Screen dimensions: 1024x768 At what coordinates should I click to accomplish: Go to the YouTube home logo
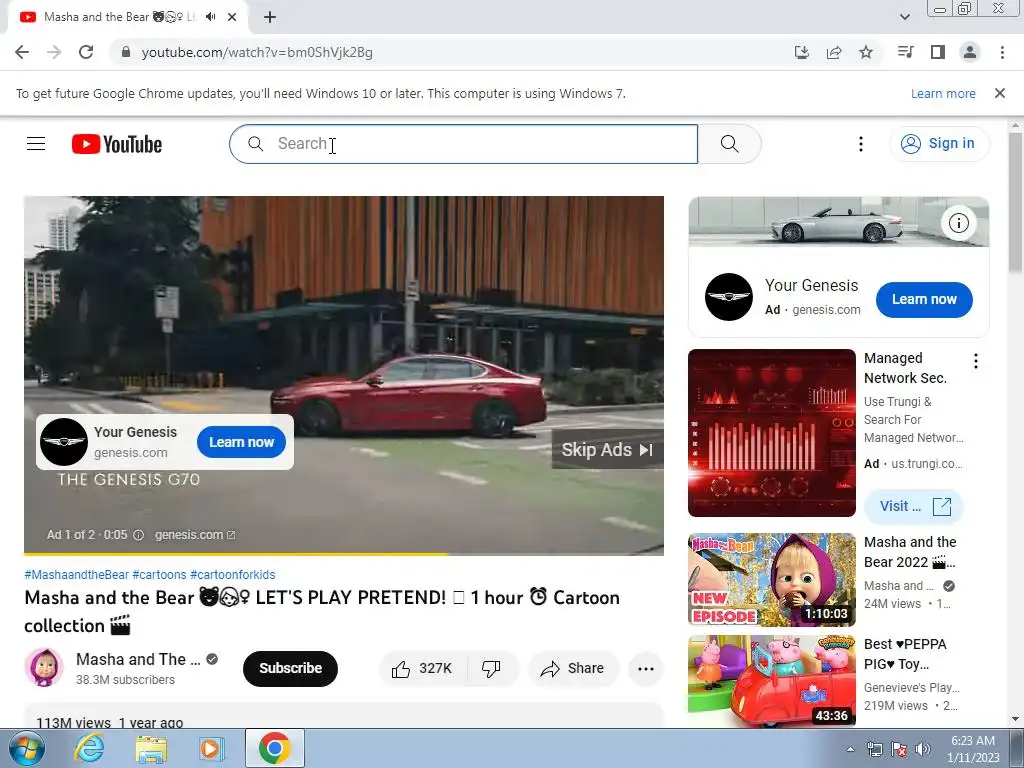coord(117,144)
